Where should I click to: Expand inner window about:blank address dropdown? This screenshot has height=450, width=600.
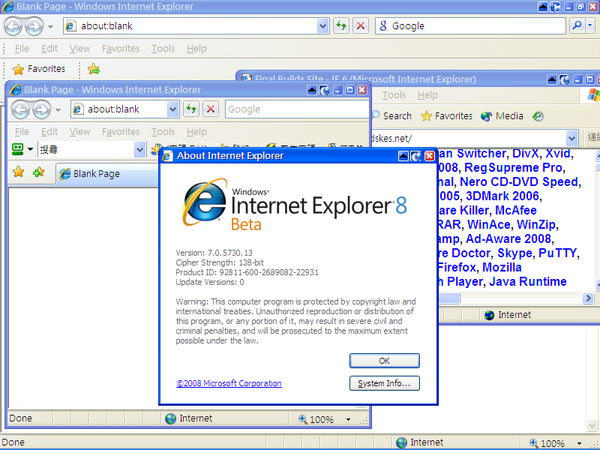[x=173, y=109]
